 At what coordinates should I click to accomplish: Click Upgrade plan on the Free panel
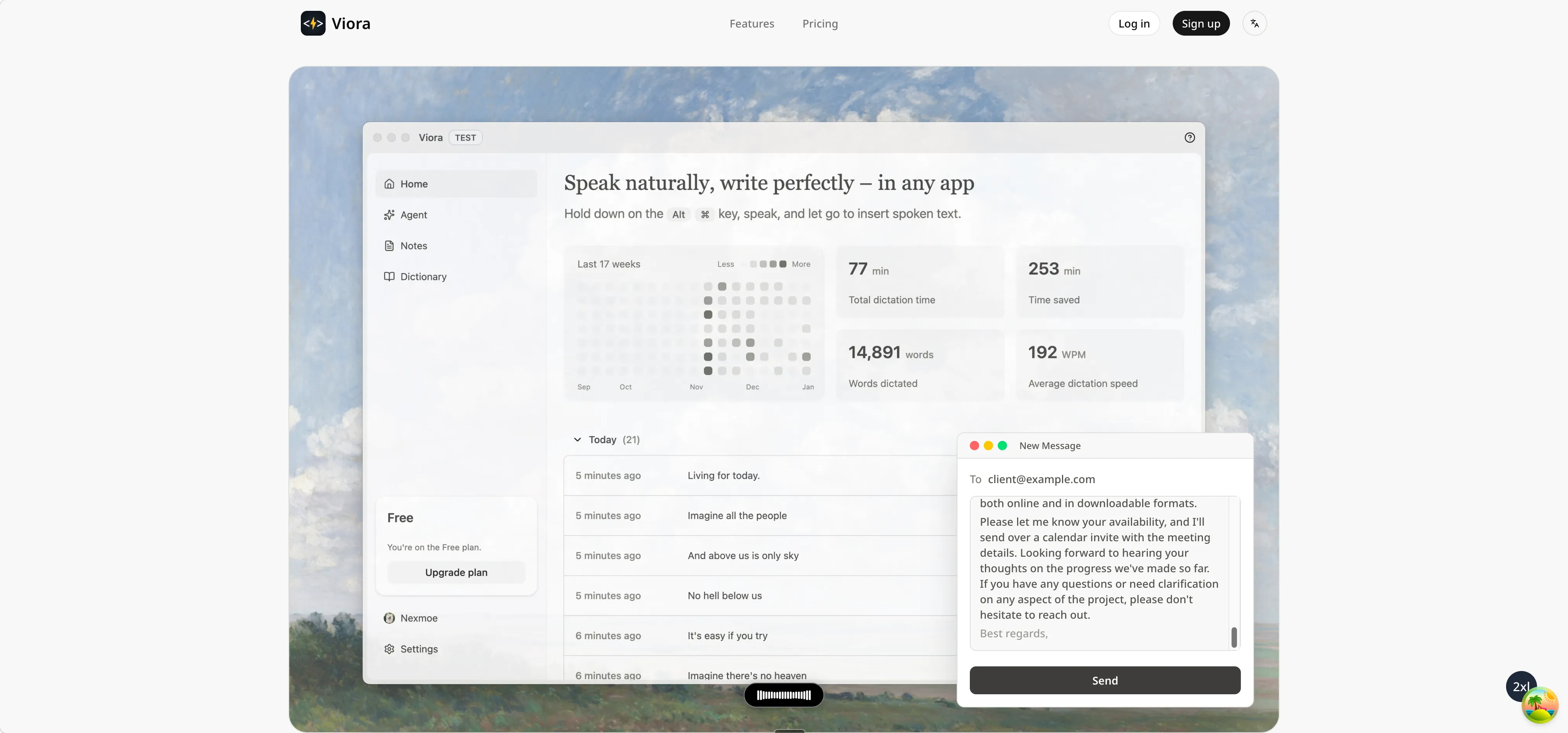point(455,572)
